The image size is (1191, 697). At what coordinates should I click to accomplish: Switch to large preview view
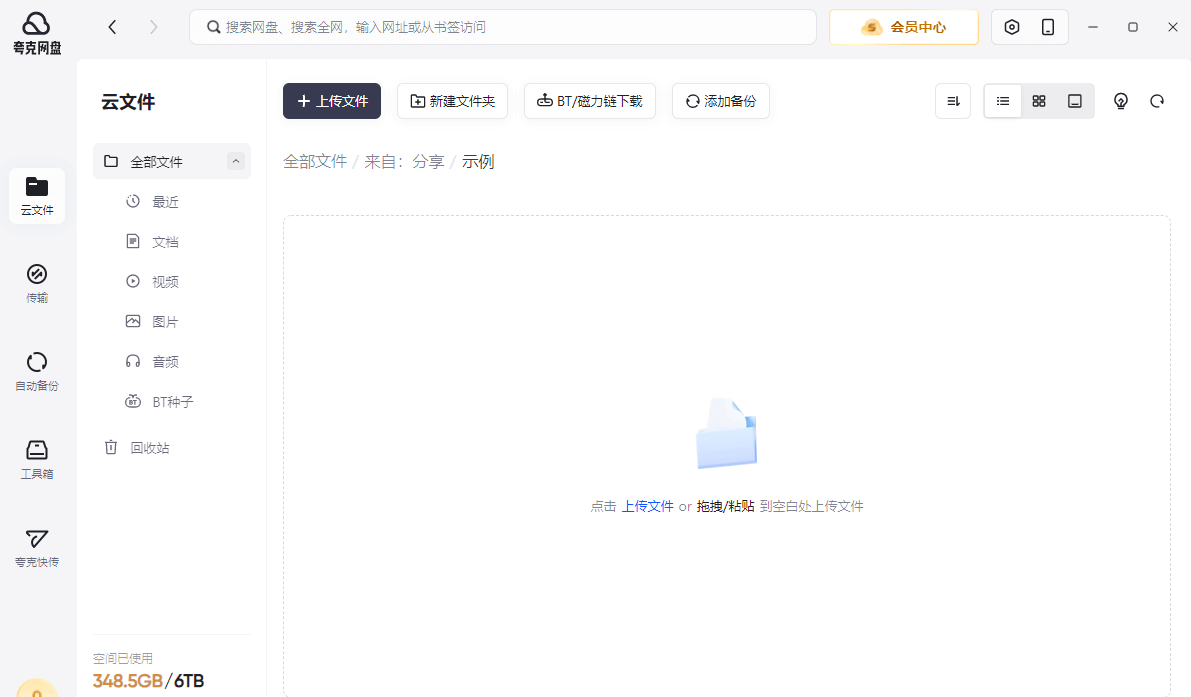click(1074, 100)
